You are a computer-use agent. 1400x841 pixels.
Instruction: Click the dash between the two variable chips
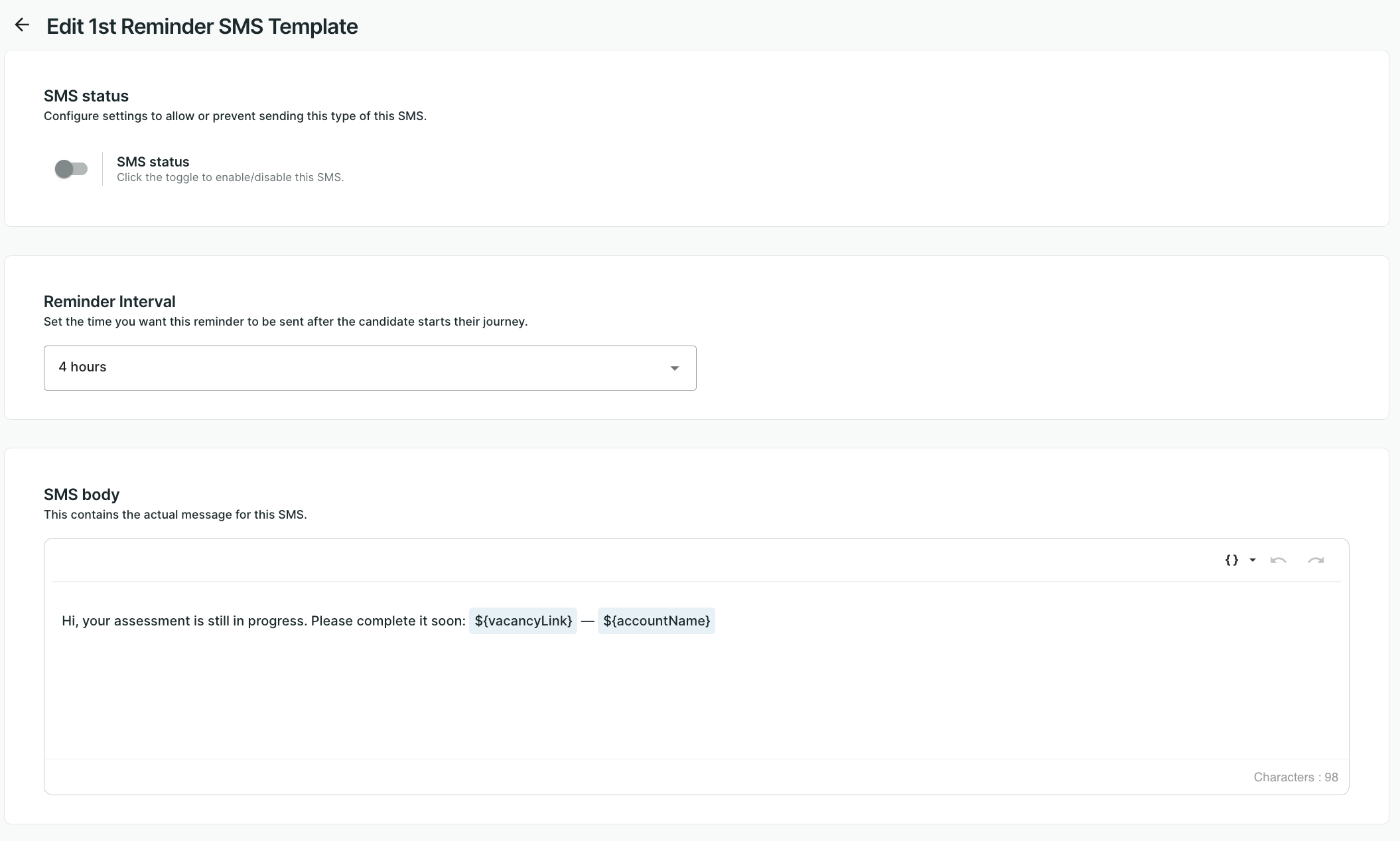(587, 621)
